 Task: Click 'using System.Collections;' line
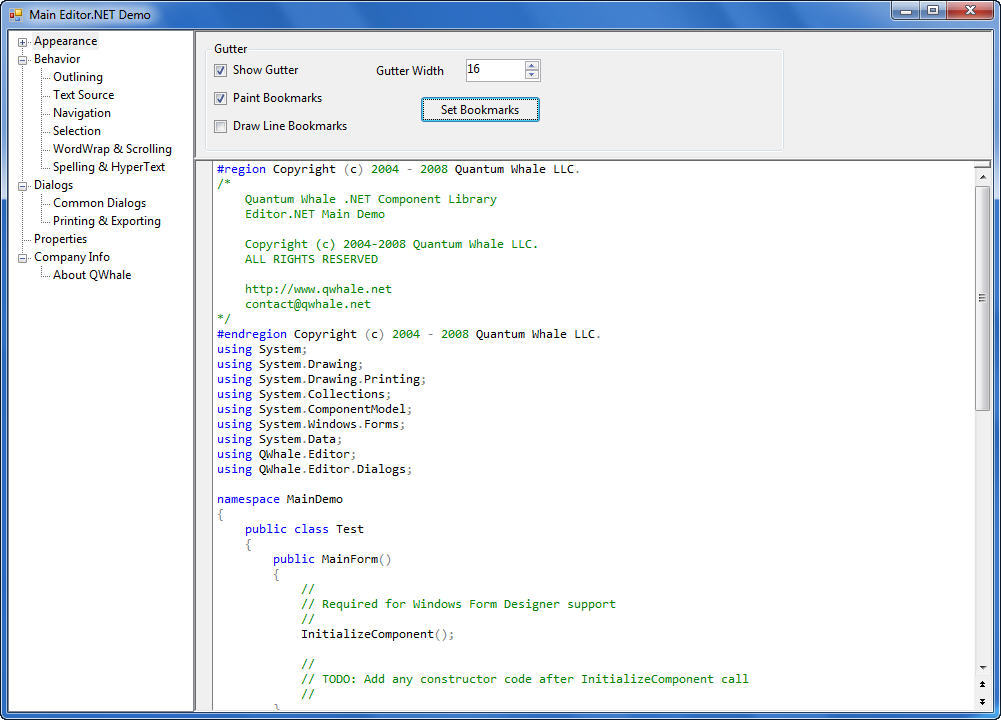click(304, 394)
